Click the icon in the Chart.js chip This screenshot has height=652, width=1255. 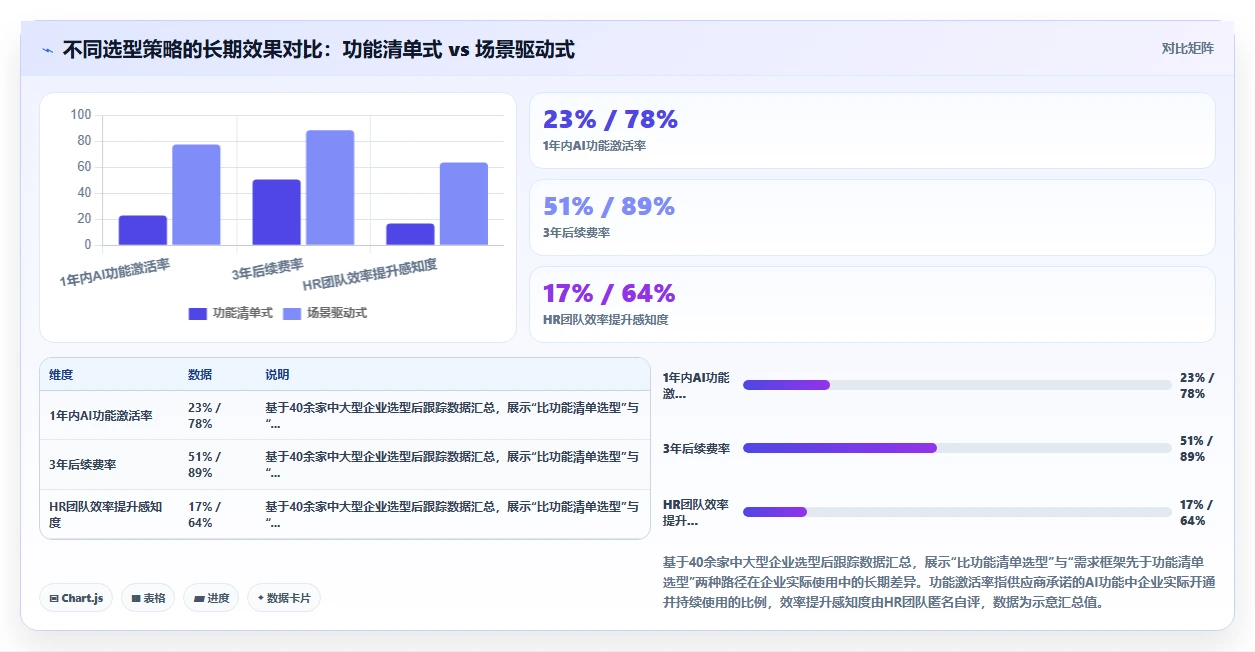click(x=54, y=598)
